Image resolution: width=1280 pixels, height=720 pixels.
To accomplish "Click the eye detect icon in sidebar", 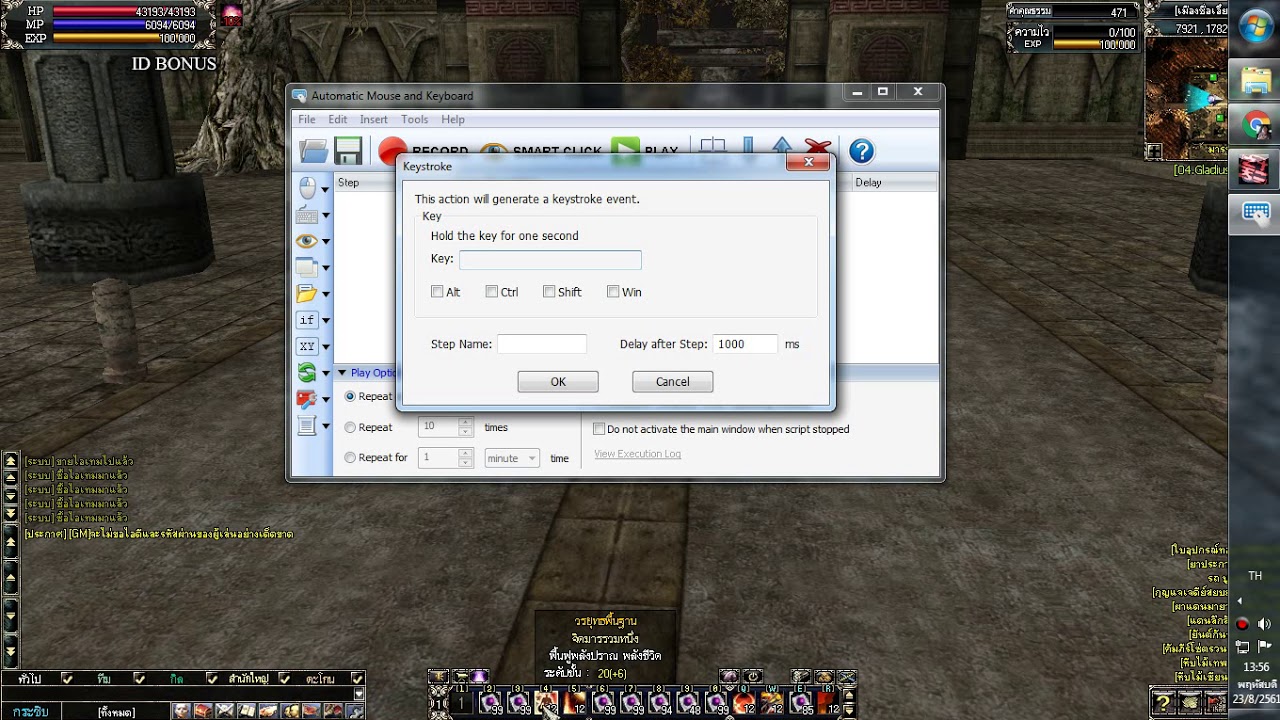I will coord(307,241).
